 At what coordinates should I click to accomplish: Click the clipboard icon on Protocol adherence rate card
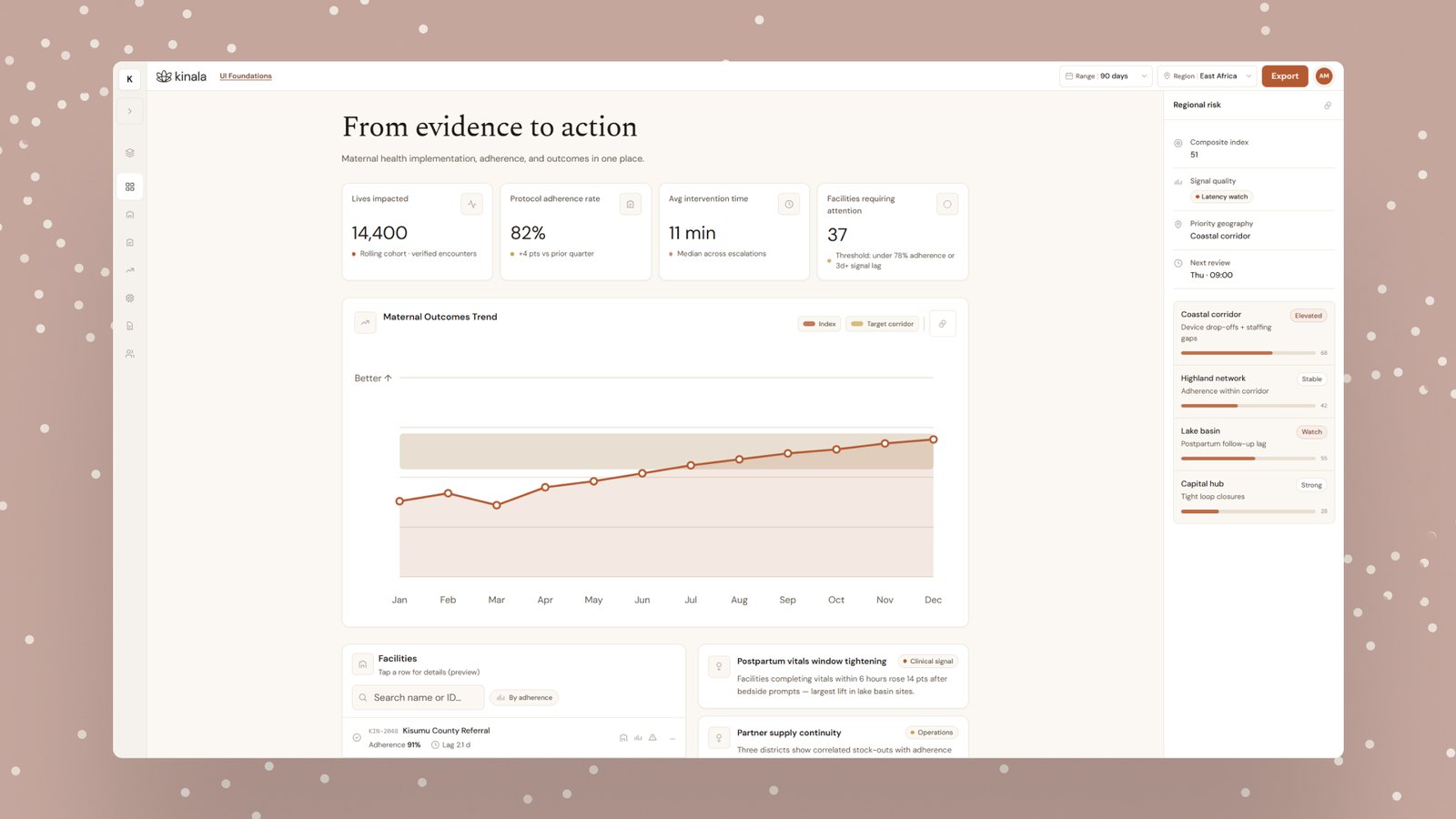(630, 204)
